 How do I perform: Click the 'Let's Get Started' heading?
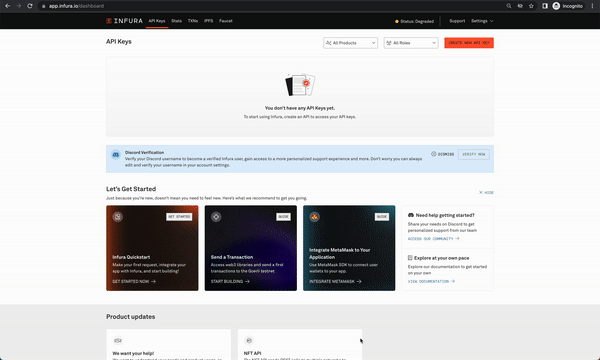coord(131,189)
